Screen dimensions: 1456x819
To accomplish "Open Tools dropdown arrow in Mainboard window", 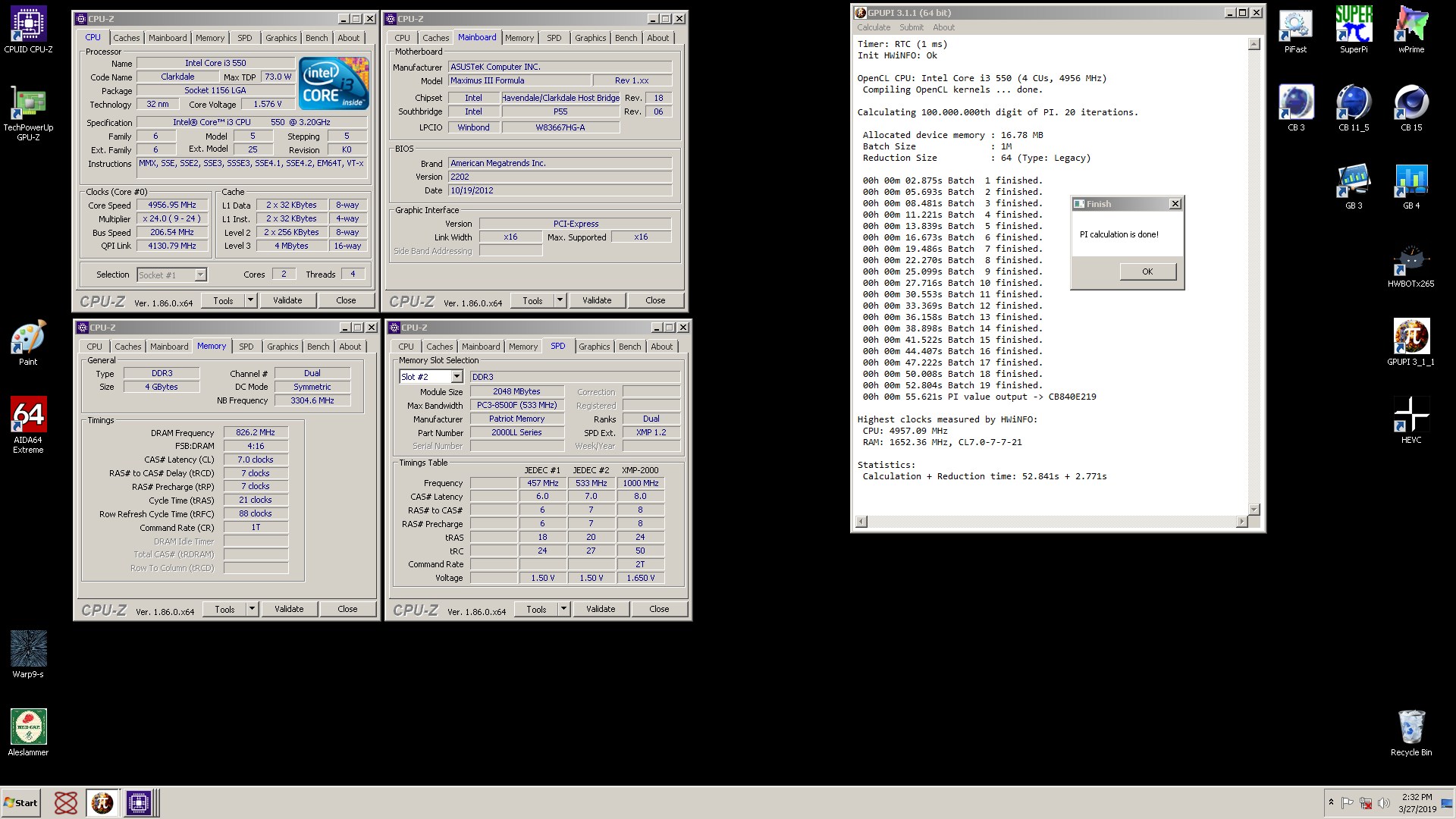I will tap(560, 300).
